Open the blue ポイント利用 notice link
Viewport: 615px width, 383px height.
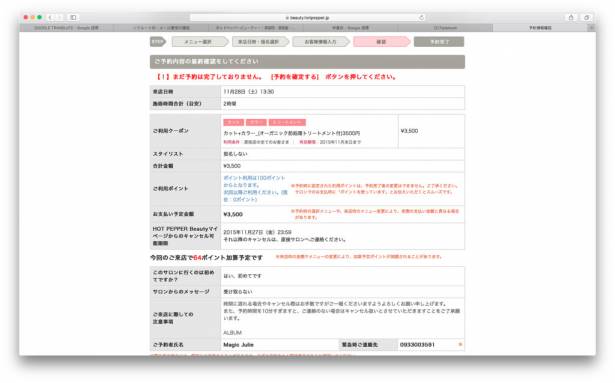pyautogui.click(x=255, y=188)
